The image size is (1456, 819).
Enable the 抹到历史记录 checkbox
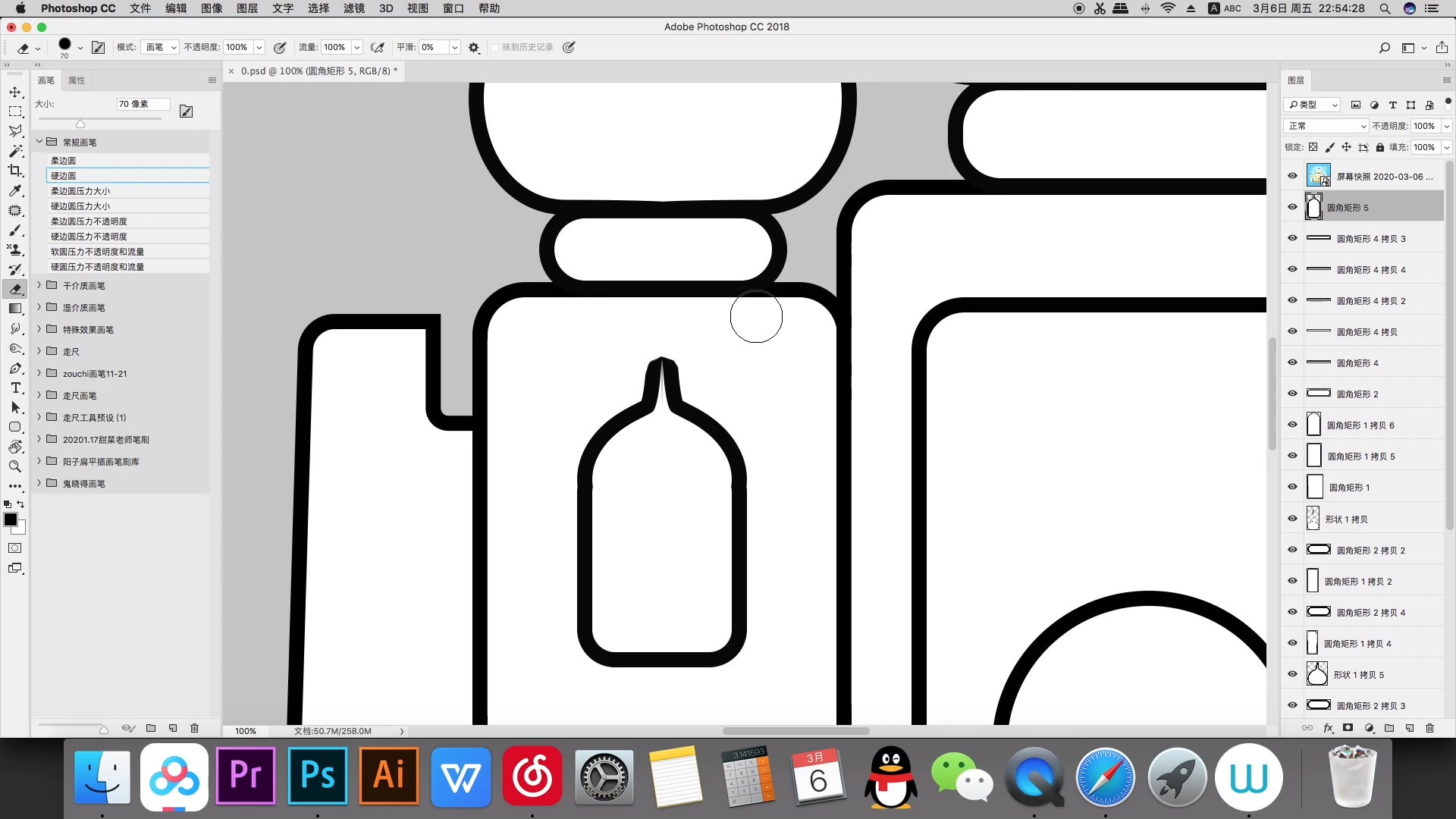pyautogui.click(x=494, y=47)
